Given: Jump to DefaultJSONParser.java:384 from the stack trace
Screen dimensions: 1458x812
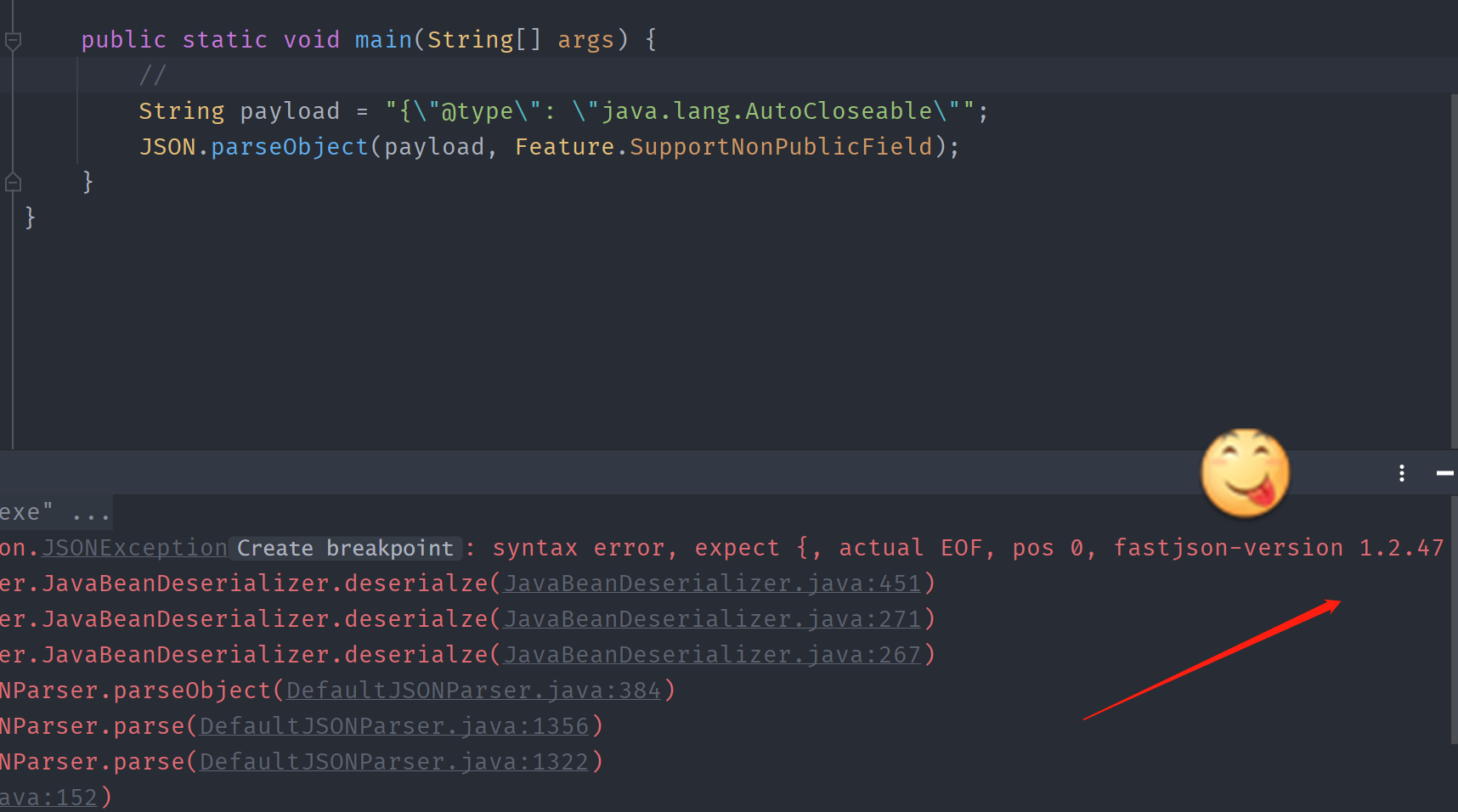Looking at the screenshot, I should pyautogui.click(x=473, y=691).
